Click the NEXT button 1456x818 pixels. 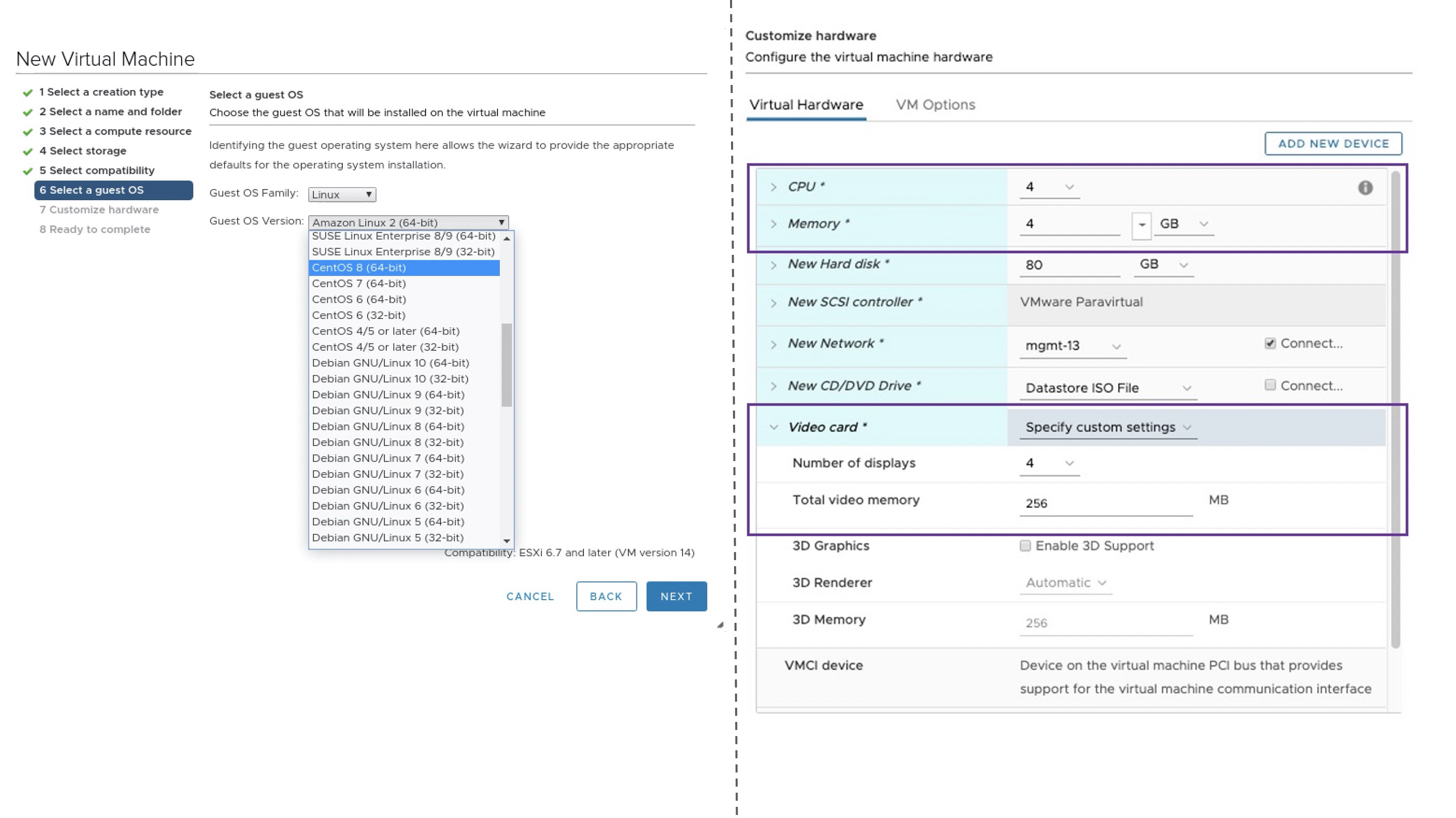click(x=677, y=596)
